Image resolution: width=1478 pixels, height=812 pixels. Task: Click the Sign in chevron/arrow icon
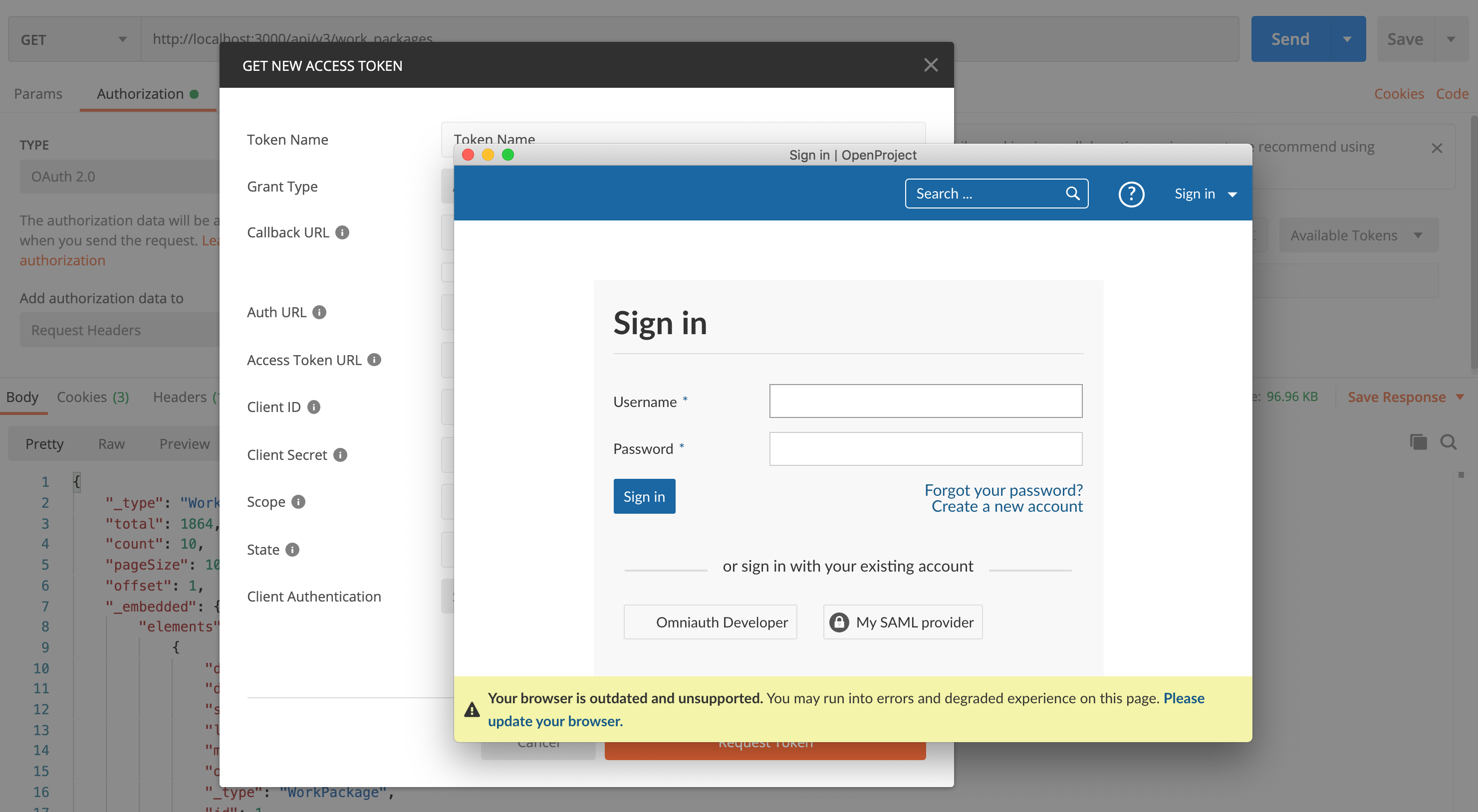coord(1234,194)
